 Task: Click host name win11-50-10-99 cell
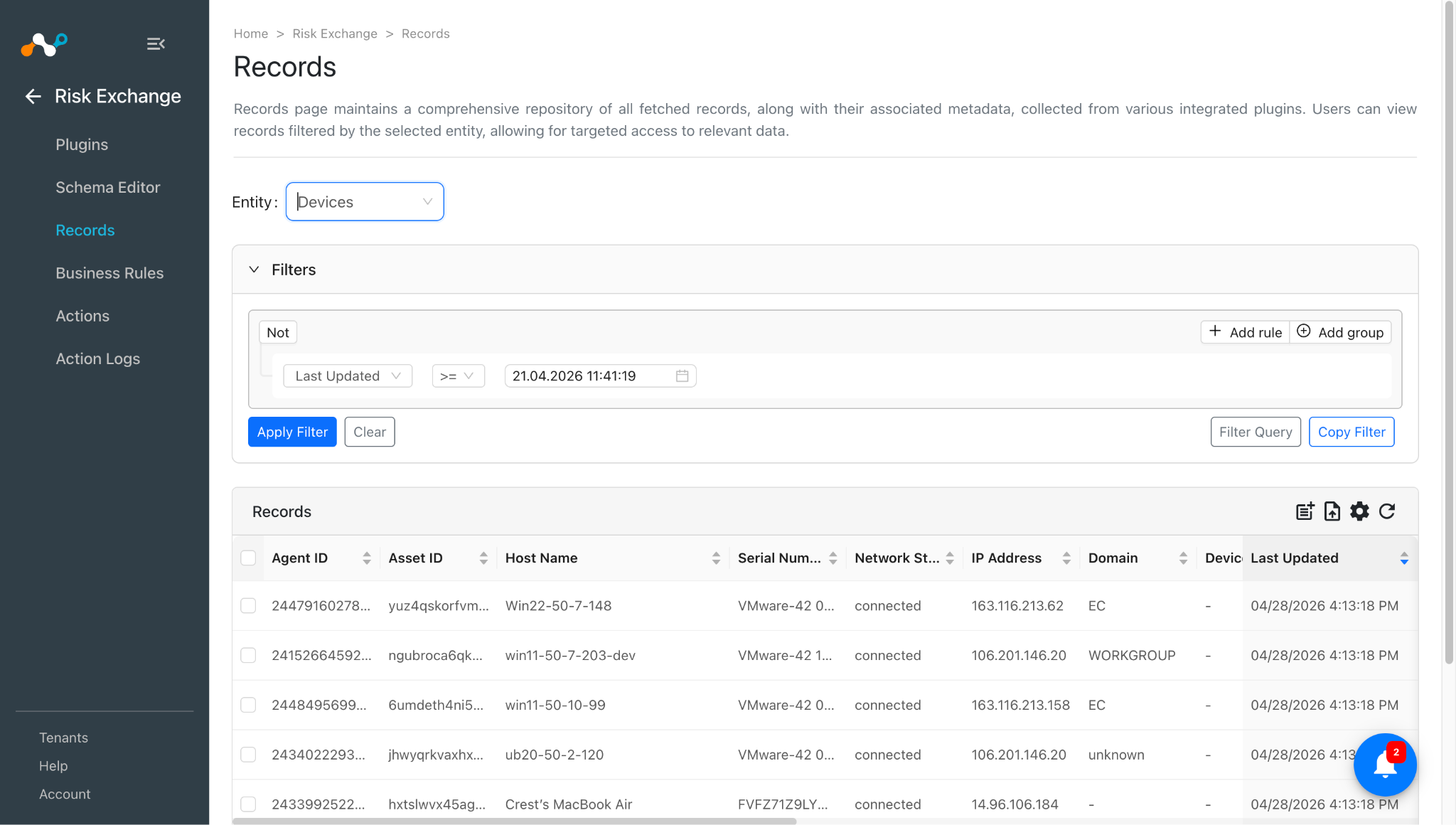click(555, 705)
